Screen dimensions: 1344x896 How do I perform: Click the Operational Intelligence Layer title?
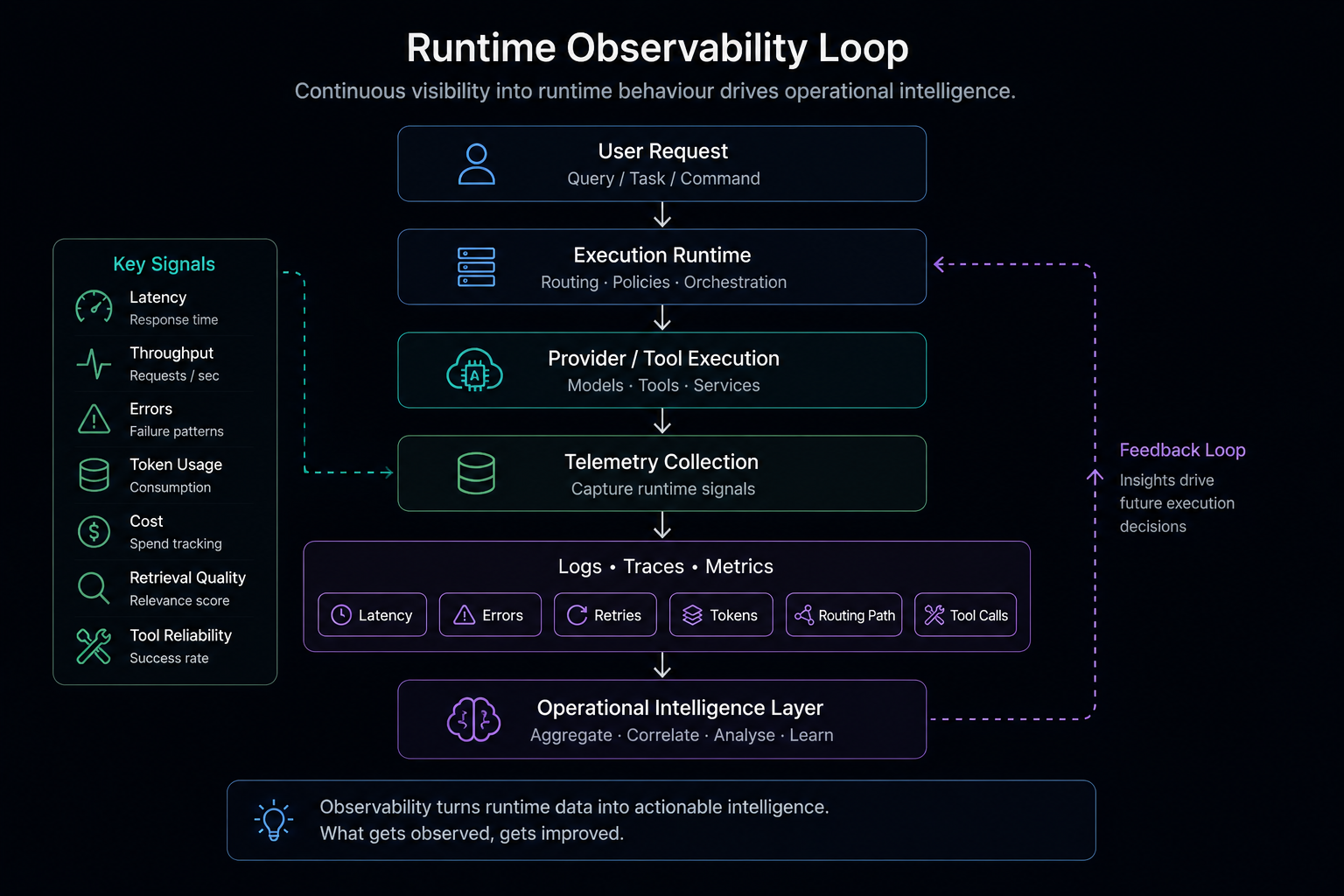(680, 707)
